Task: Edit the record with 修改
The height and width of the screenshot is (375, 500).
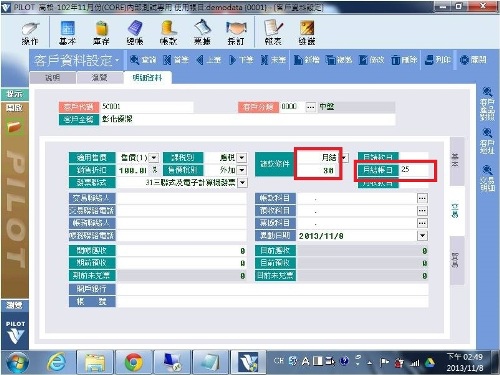Action: tap(371, 60)
